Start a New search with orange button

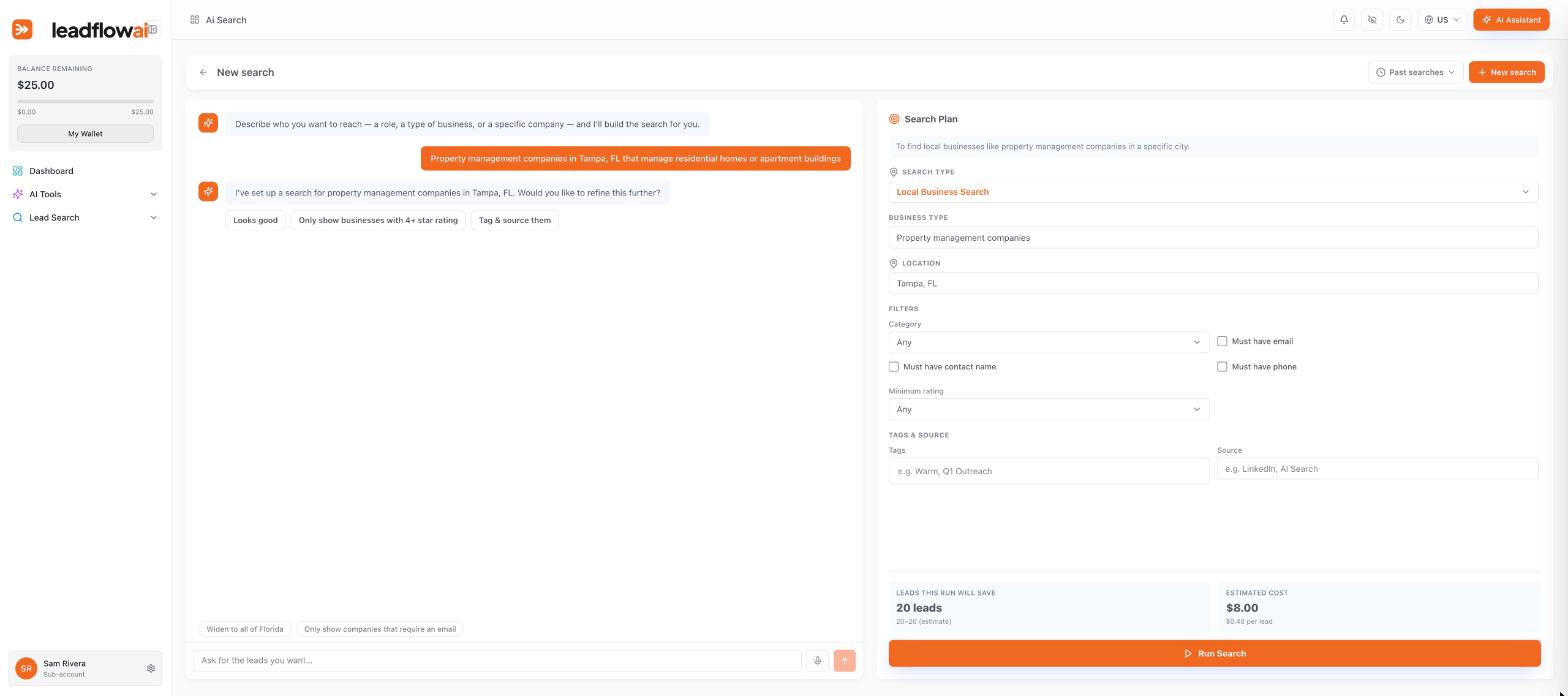1506,72
